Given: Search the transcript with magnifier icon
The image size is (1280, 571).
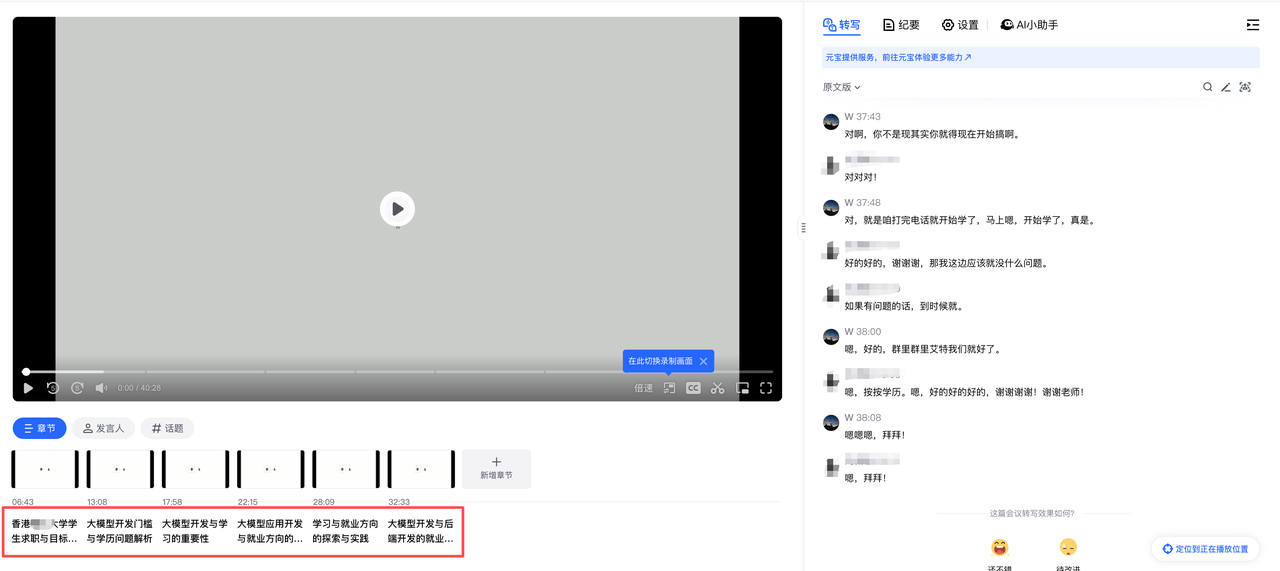Looking at the screenshot, I should tap(1207, 87).
